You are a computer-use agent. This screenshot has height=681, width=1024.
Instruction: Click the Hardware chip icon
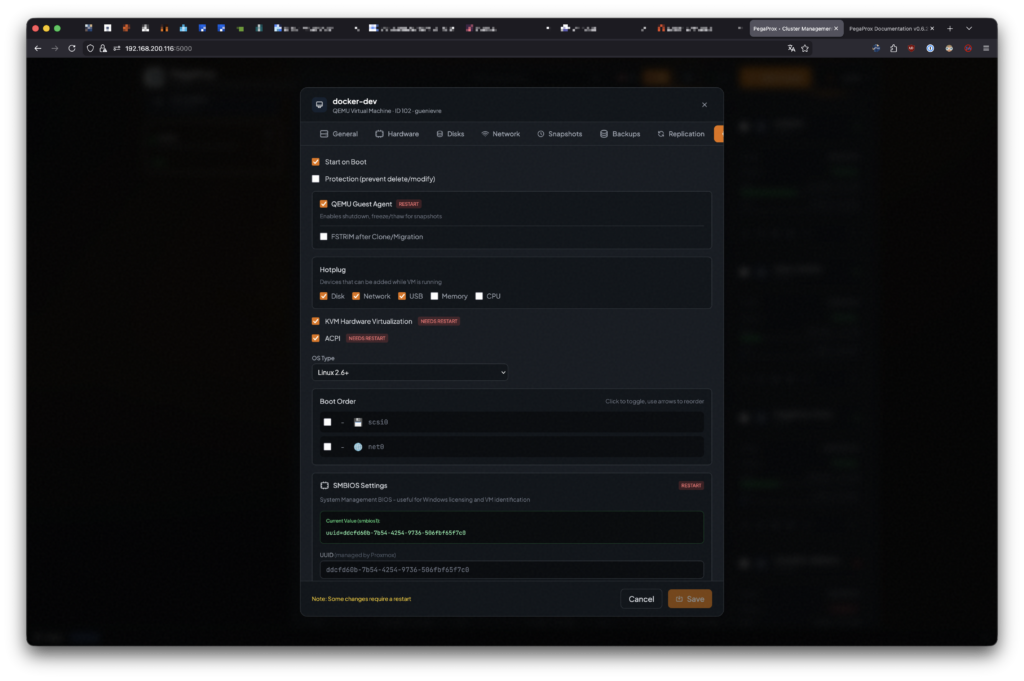pyautogui.click(x=380, y=134)
